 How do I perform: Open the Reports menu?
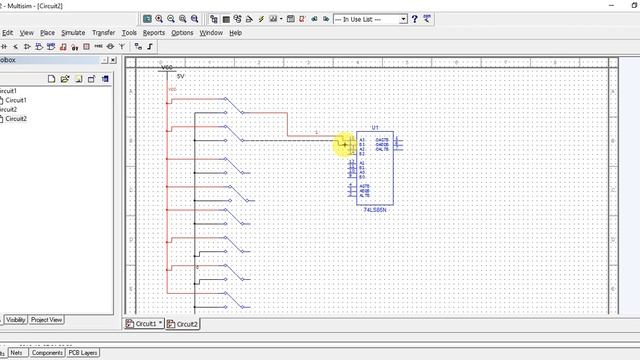click(154, 33)
